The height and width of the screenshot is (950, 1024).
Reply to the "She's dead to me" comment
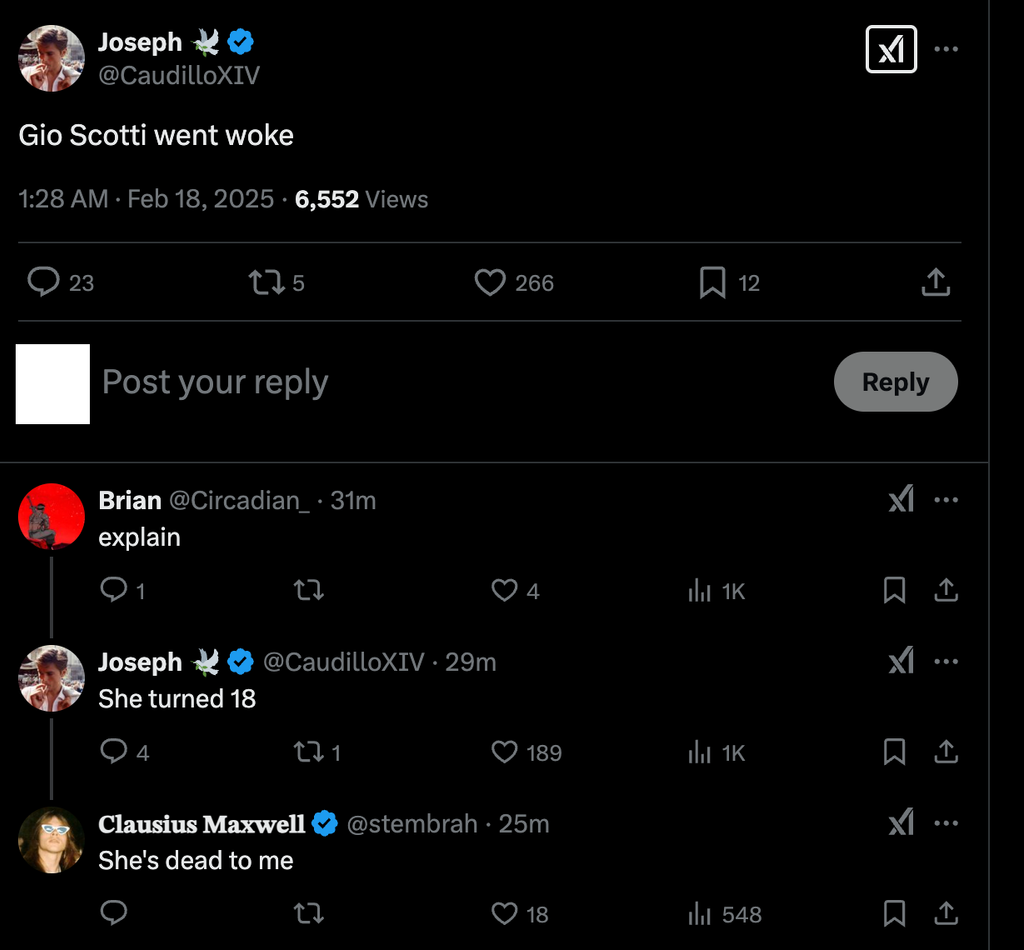pos(114,913)
